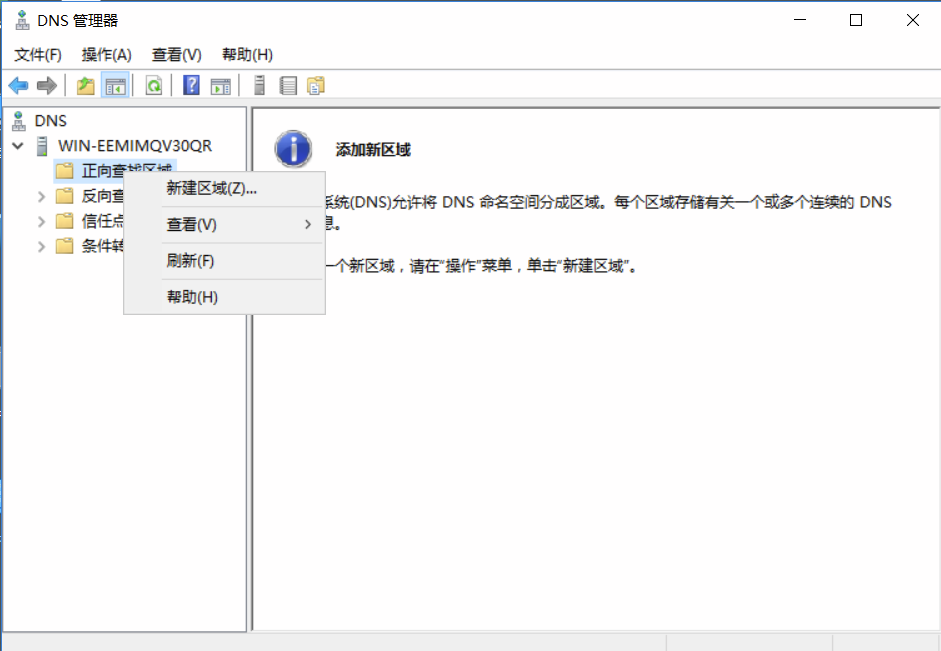Open the blue question mark Help icon
The height and width of the screenshot is (651, 941).
point(191,85)
